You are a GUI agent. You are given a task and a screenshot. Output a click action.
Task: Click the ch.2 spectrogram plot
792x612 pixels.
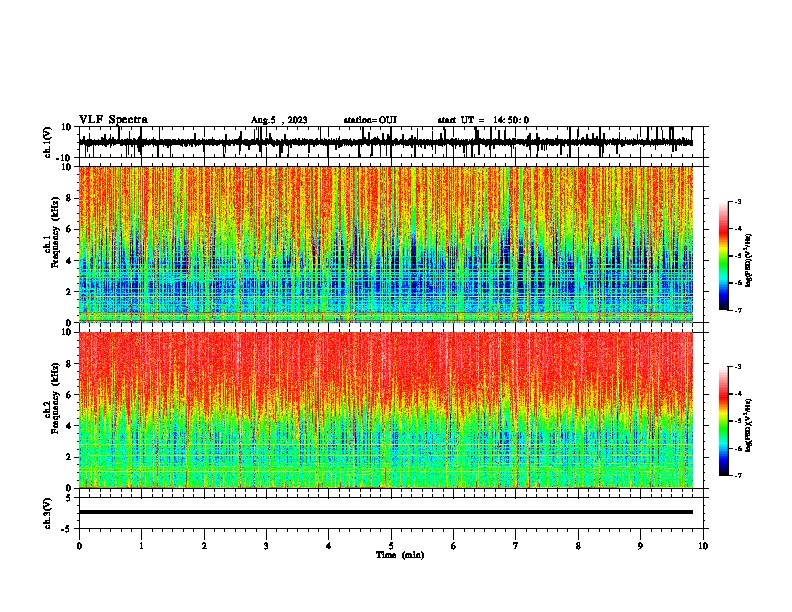point(386,410)
